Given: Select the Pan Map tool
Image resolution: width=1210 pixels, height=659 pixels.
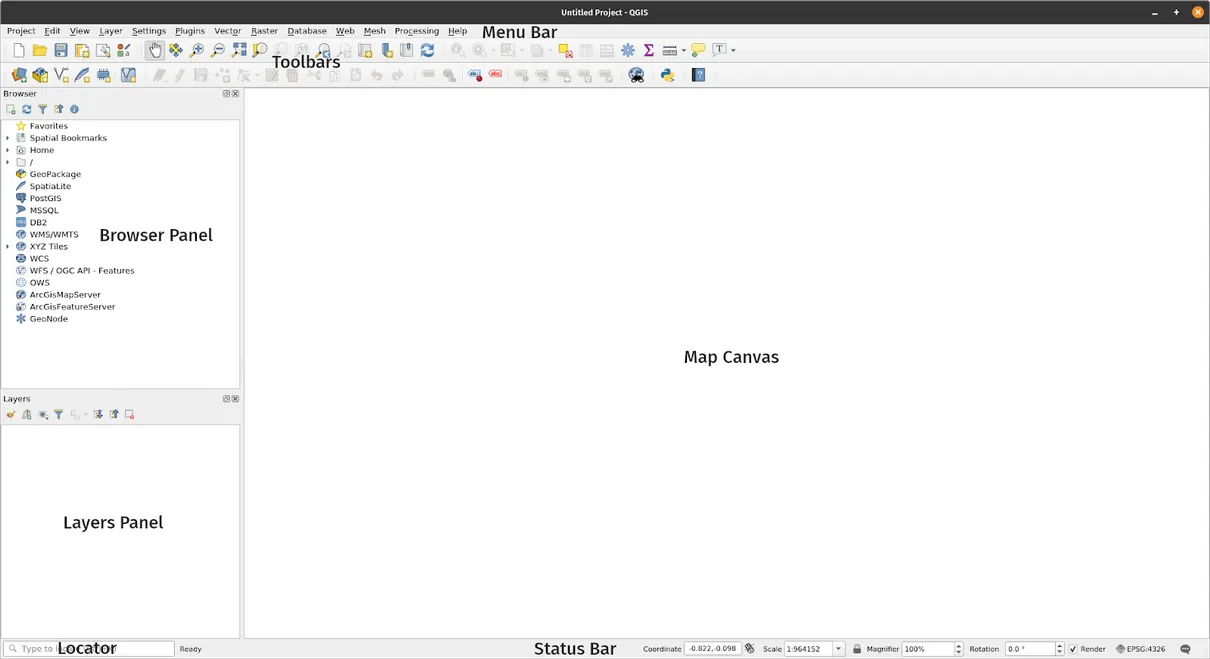Looking at the screenshot, I should click(x=155, y=50).
